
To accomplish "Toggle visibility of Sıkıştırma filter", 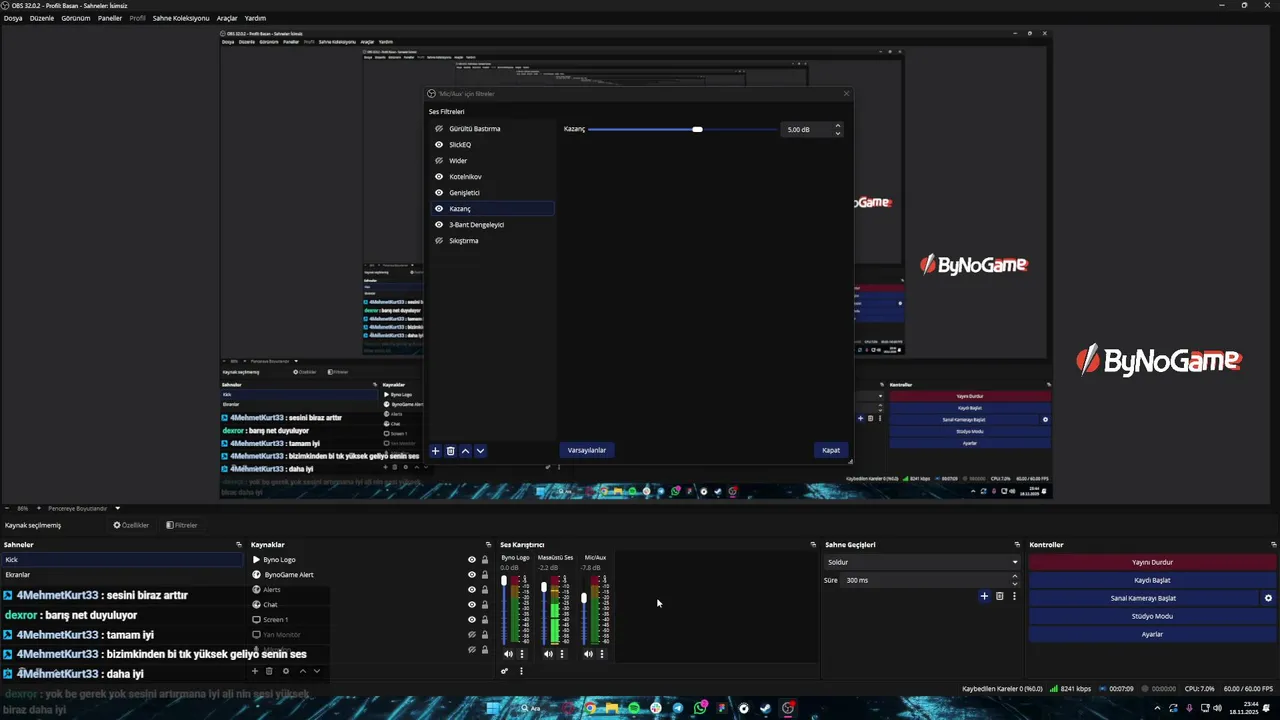I will [x=439, y=241].
